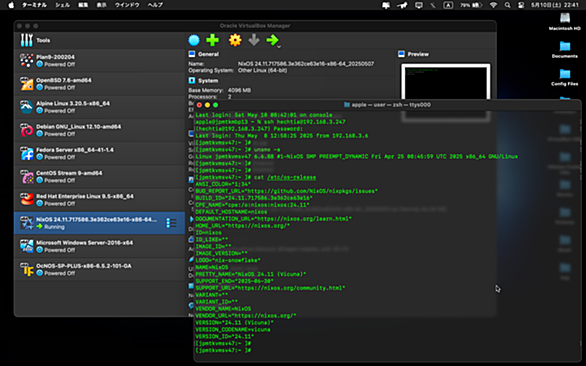The image size is (586, 366).
Task: Click the Wi-Fi status icon in the menu bar
Action: 493,5
